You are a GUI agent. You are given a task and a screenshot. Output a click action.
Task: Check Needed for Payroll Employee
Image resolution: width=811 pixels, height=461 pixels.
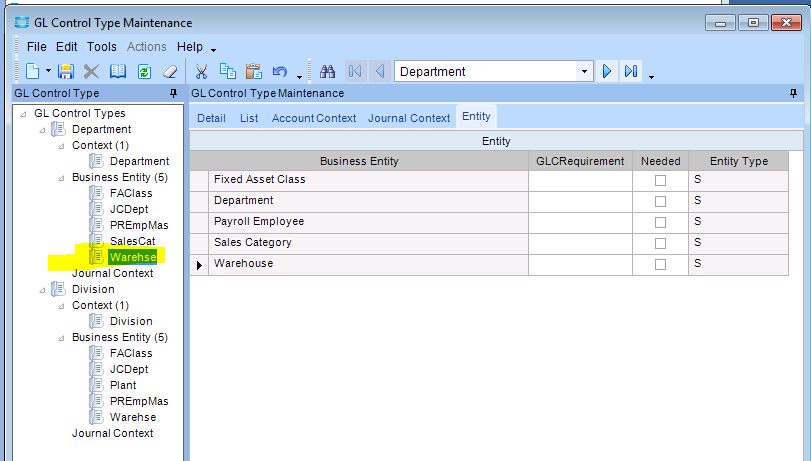pos(660,222)
